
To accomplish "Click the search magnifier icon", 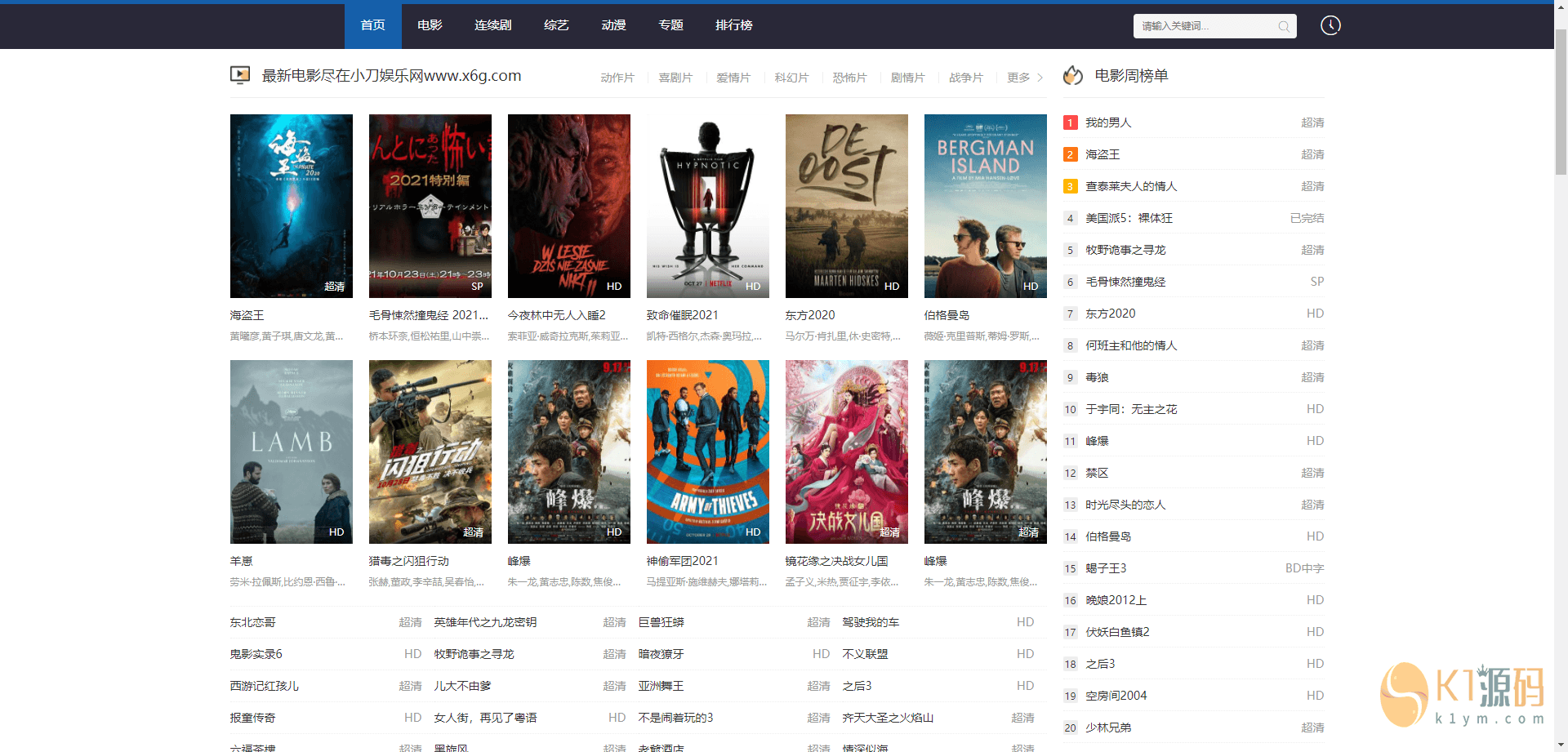I will click(1283, 26).
